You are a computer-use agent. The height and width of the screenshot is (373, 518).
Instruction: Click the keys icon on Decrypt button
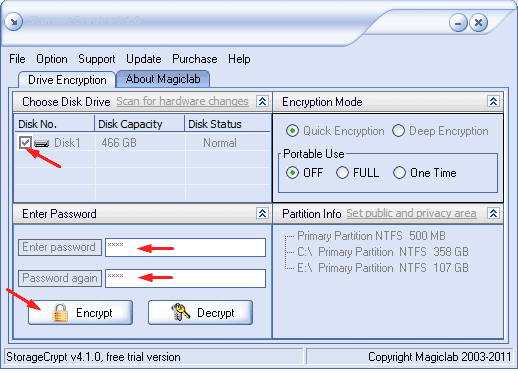click(x=180, y=312)
